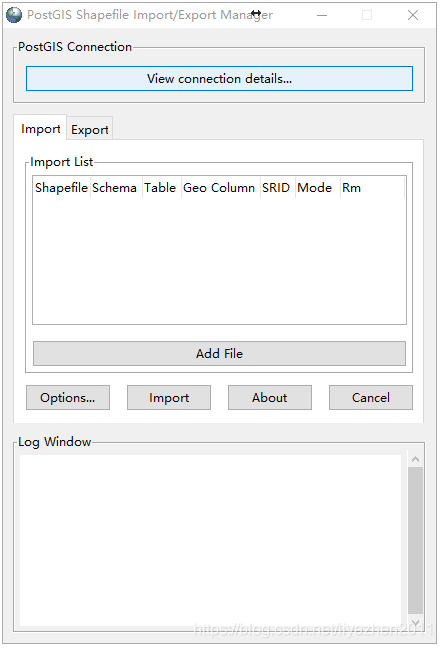
Task: Click the Schema column header
Action: [x=115, y=188]
